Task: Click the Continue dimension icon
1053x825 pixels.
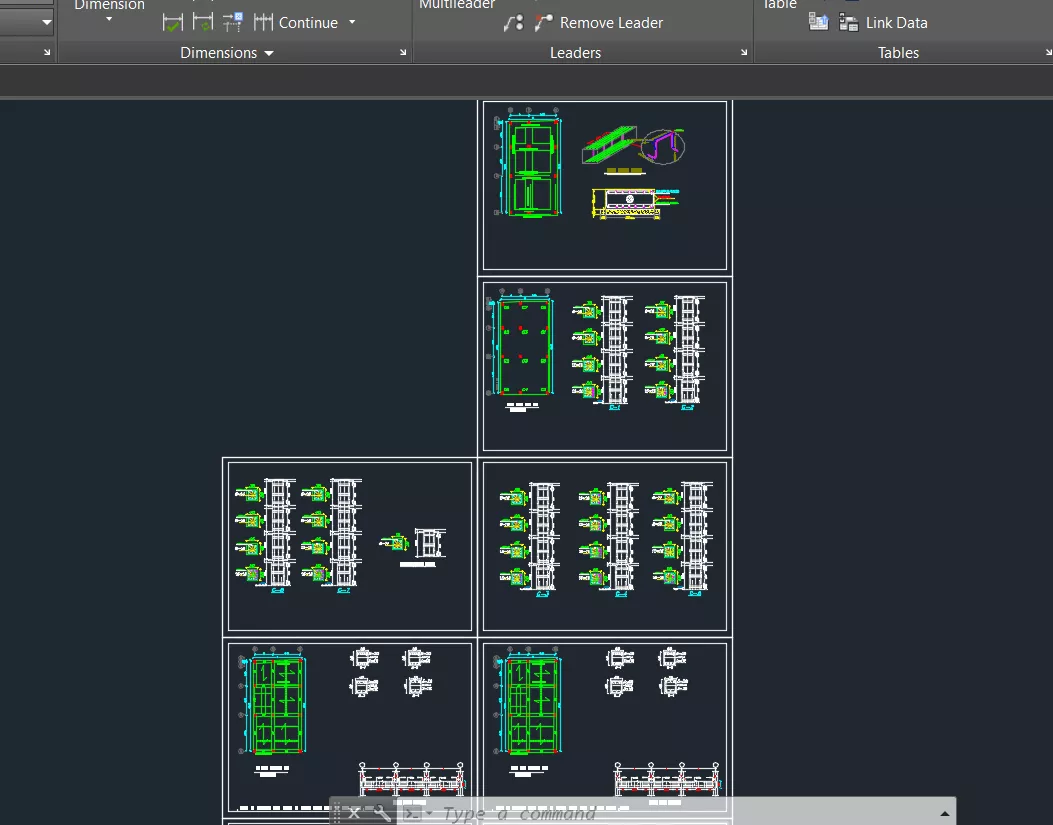Action: 264,22
